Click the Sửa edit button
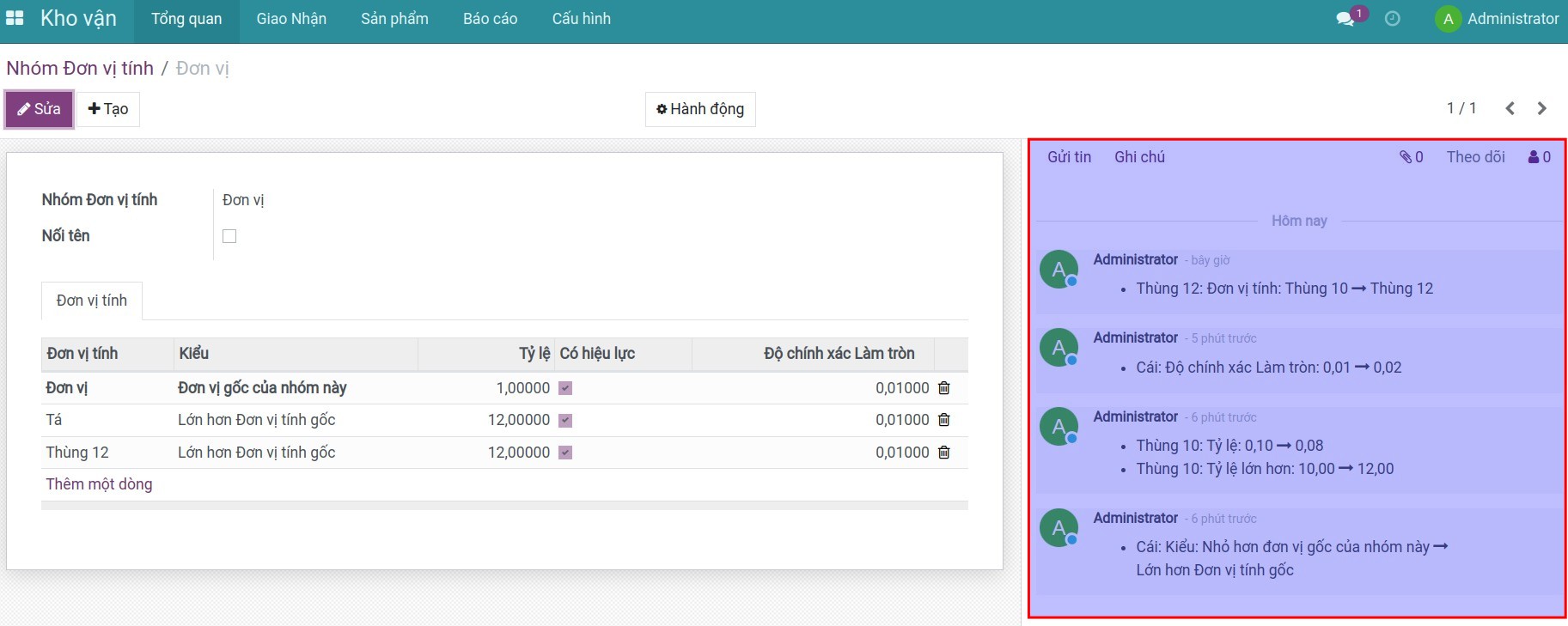 coord(40,109)
